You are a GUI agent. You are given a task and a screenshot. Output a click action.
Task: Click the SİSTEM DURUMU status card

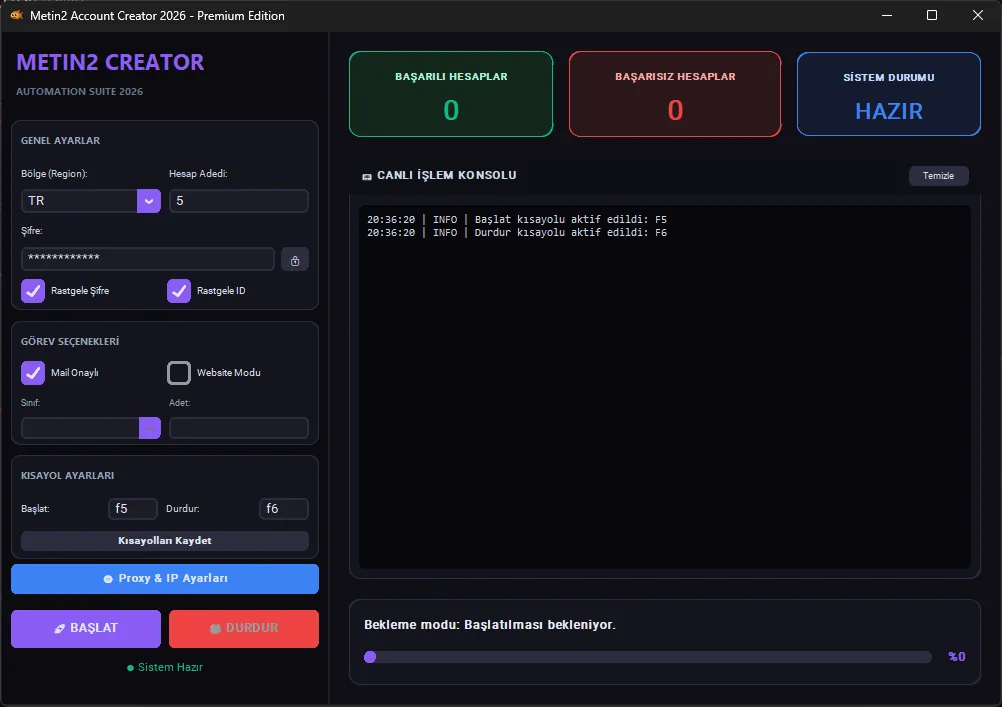[x=889, y=94]
